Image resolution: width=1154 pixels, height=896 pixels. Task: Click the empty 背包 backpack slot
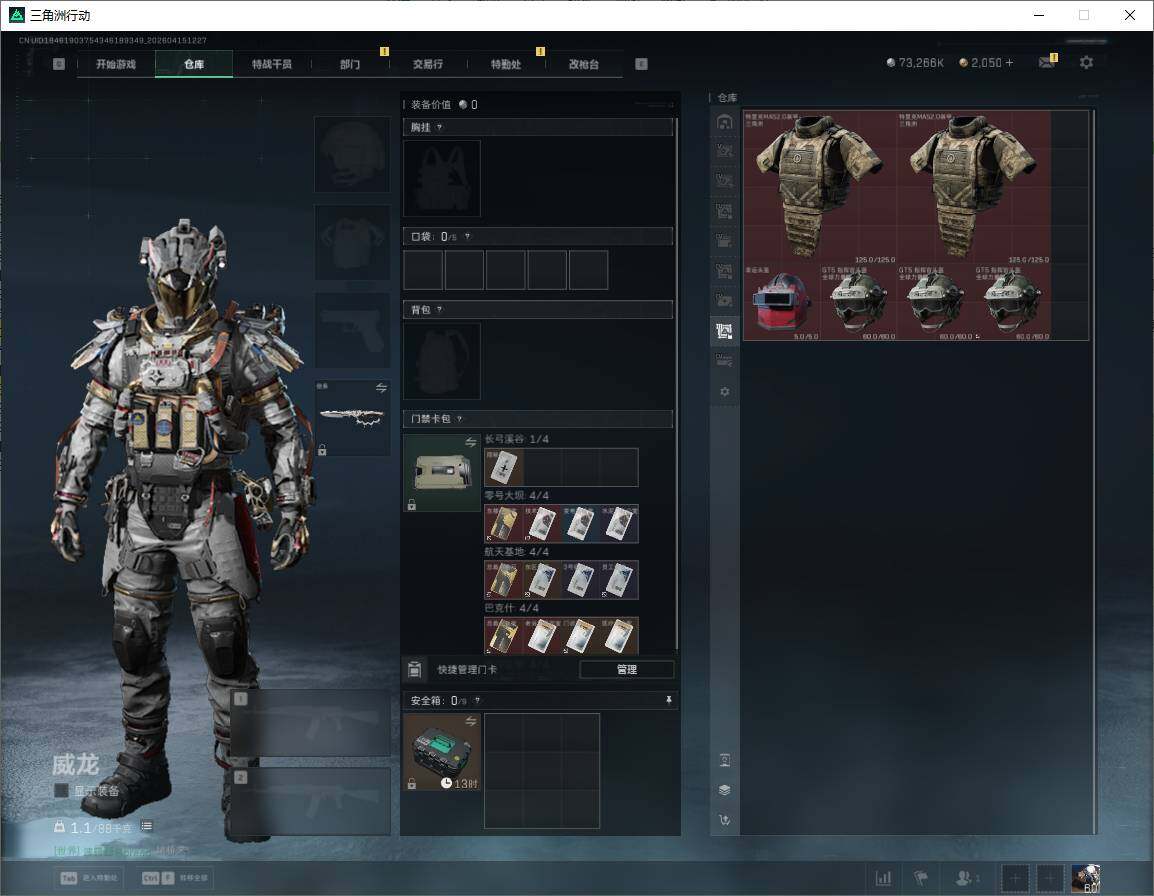[x=442, y=361]
